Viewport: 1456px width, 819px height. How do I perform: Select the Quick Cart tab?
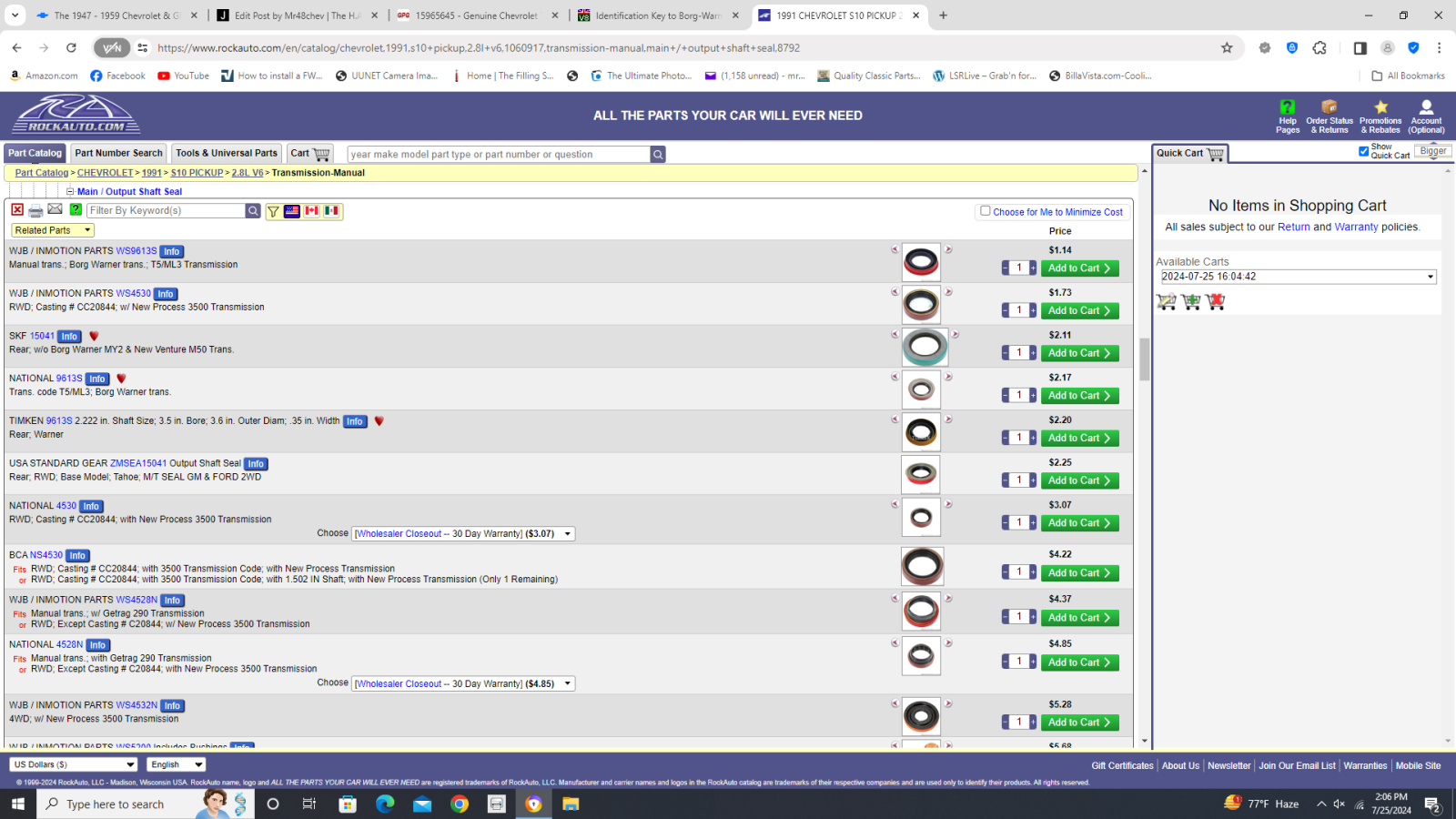click(1190, 153)
